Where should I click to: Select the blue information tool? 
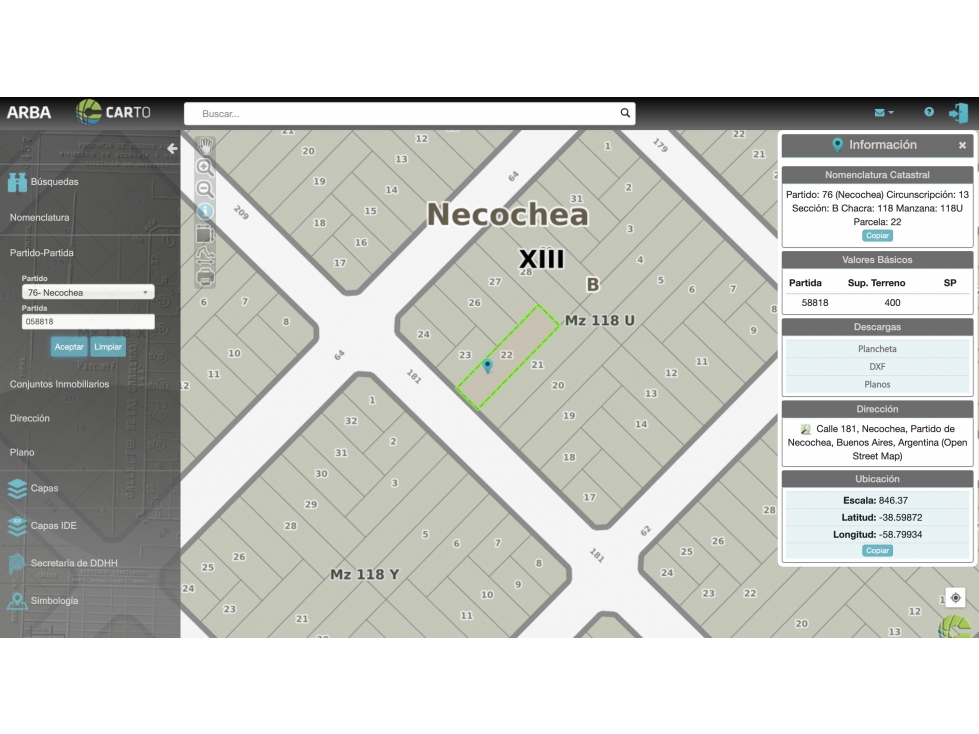point(205,211)
